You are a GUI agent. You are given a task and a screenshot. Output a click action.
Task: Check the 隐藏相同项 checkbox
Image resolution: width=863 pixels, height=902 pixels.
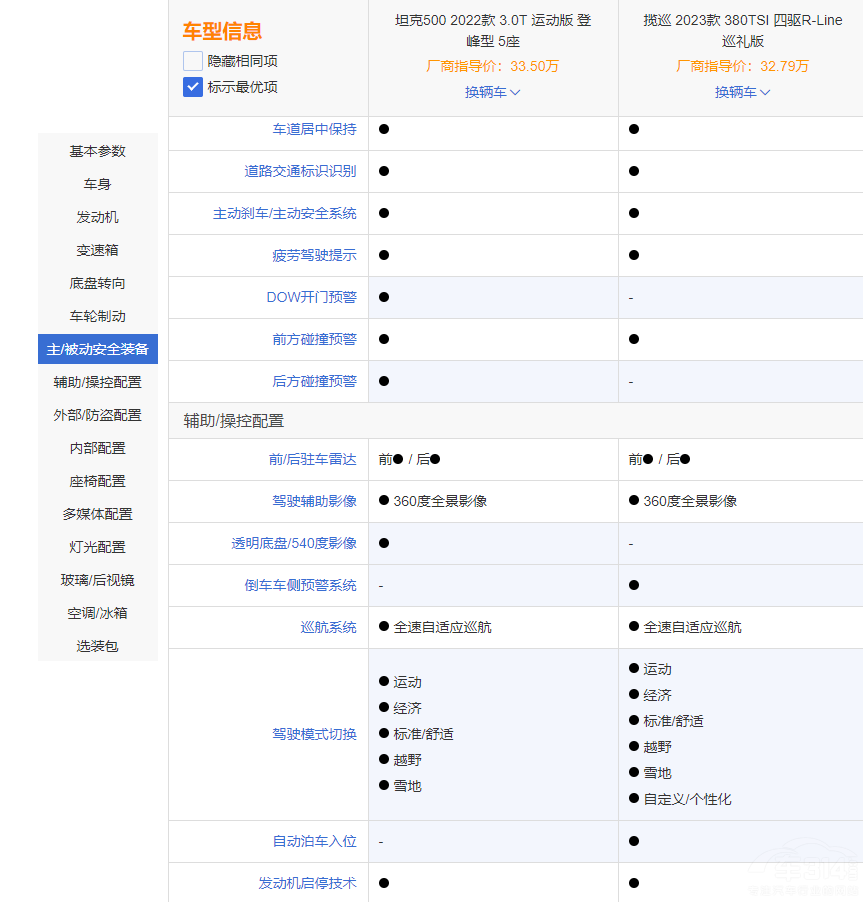point(191,61)
